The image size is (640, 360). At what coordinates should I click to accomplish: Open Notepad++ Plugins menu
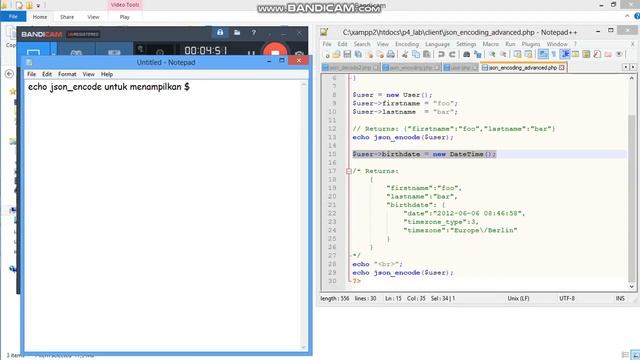(531, 44)
